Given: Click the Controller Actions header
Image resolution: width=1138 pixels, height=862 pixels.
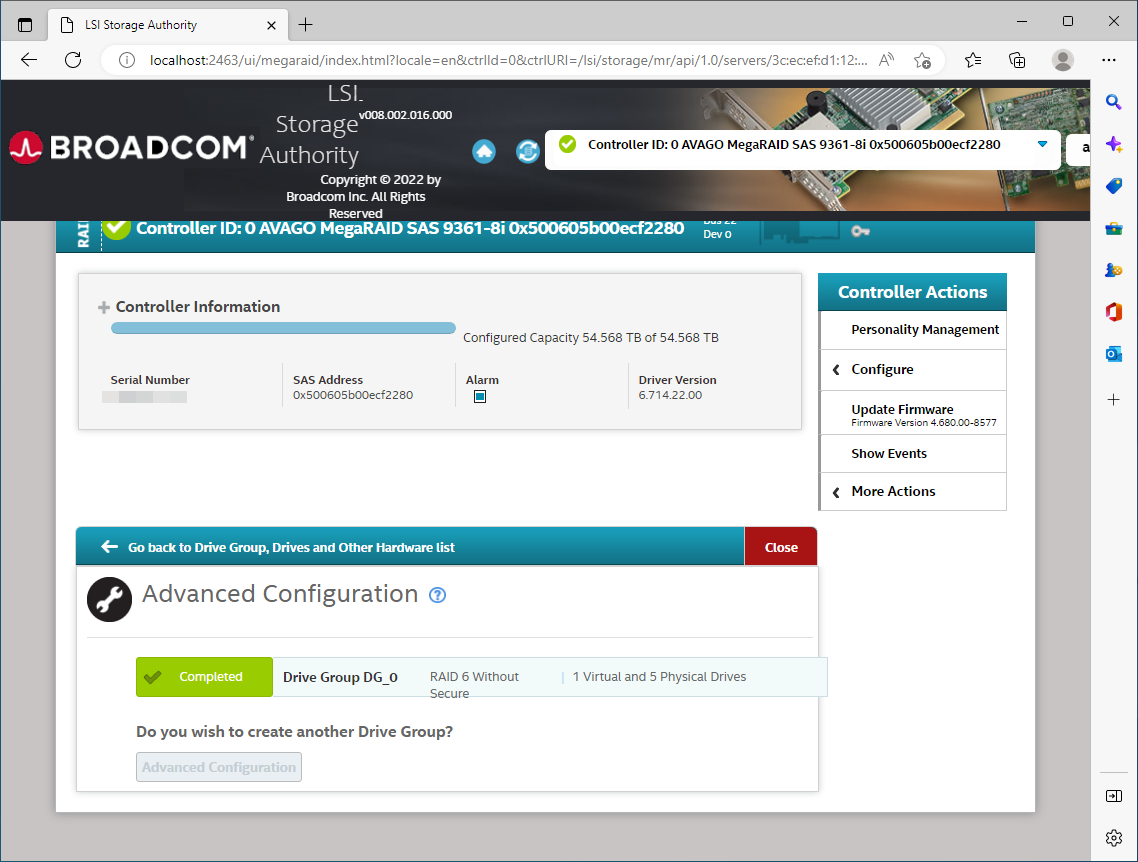Looking at the screenshot, I should (912, 292).
